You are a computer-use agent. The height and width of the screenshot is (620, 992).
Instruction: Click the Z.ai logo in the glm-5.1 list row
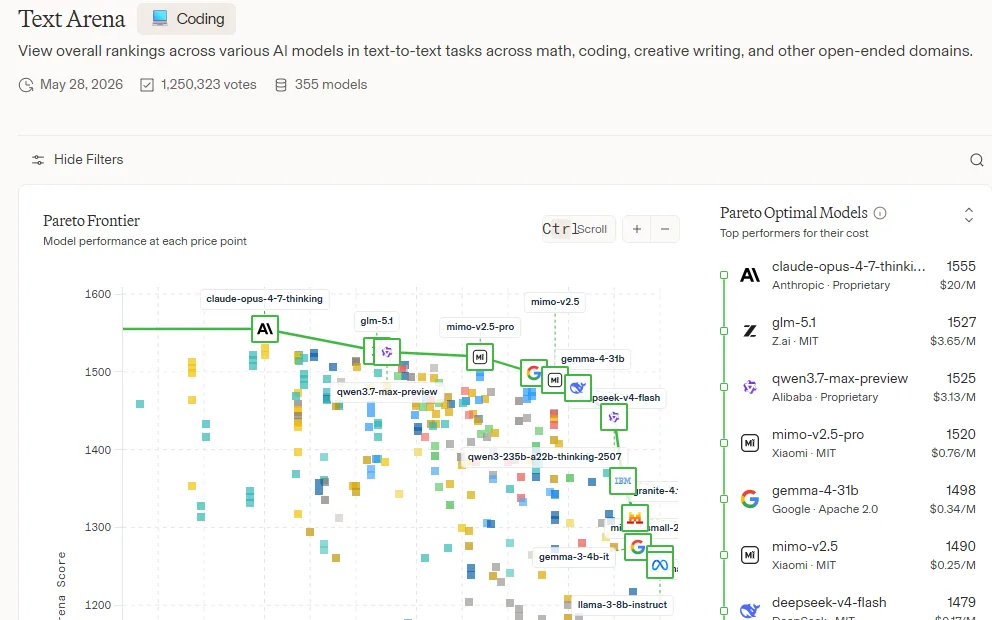tap(750, 331)
